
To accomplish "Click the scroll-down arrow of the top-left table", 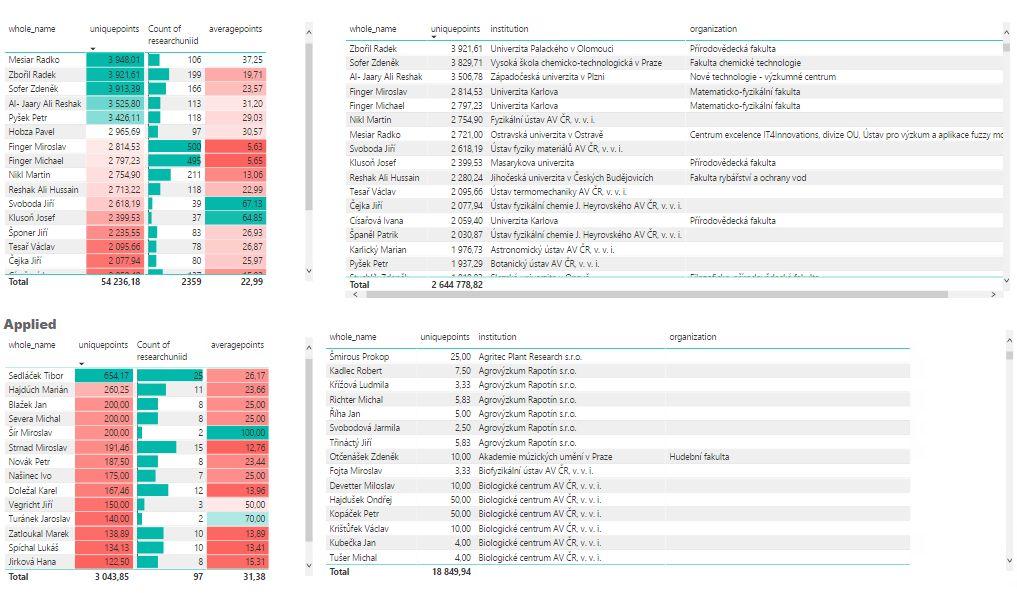I will pyautogui.click(x=308, y=270).
